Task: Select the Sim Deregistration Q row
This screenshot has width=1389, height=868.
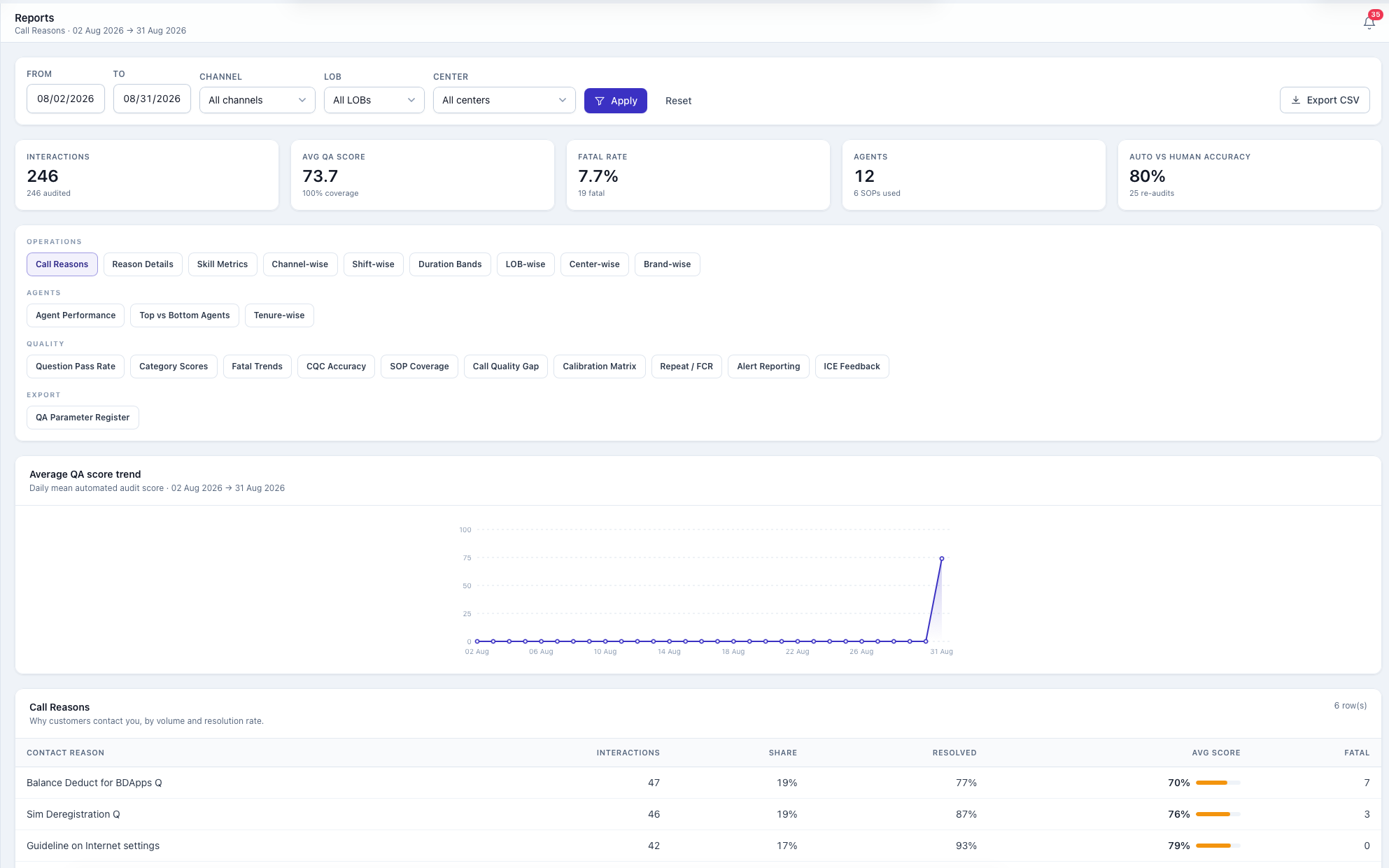Action: [x=698, y=814]
